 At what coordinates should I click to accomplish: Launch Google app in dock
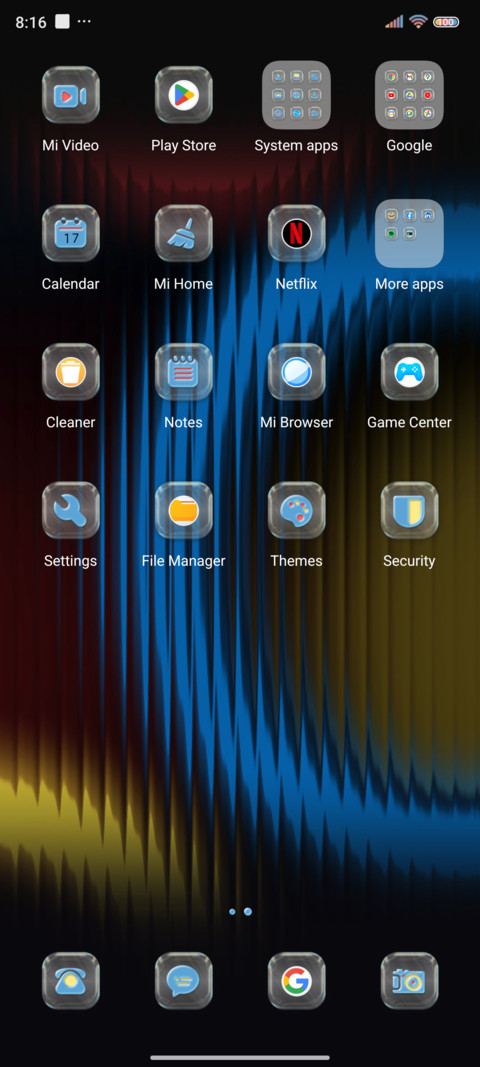(296, 981)
